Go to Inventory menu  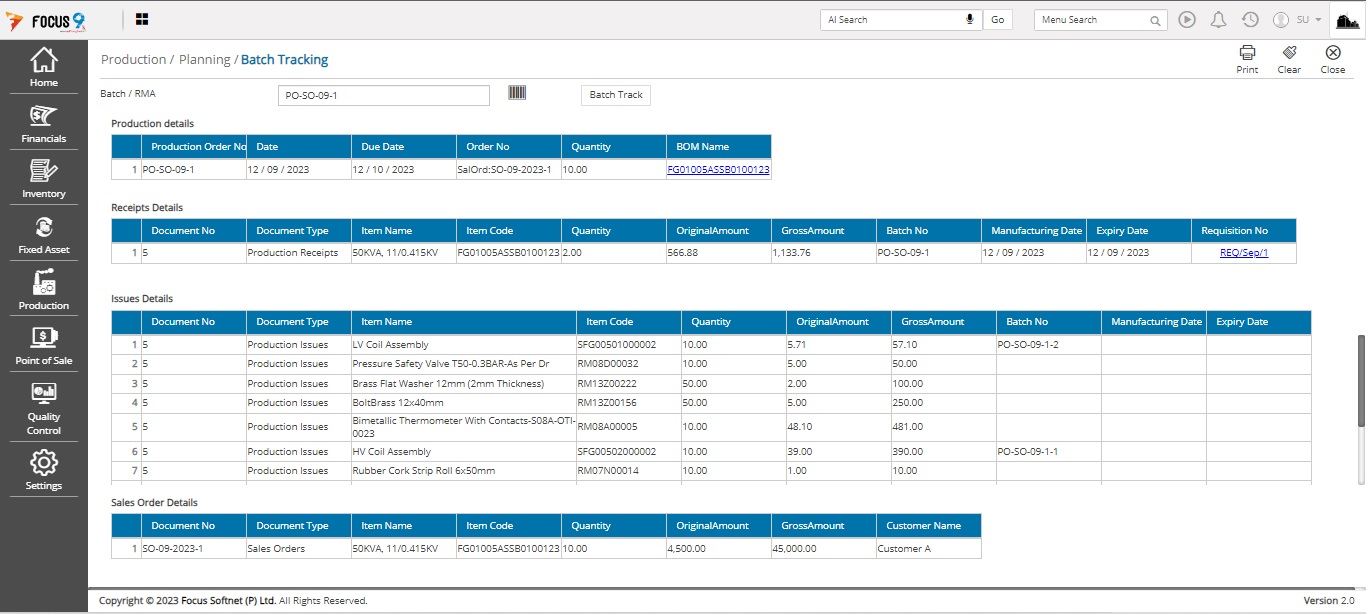pyautogui.click(x=44, y=178)
